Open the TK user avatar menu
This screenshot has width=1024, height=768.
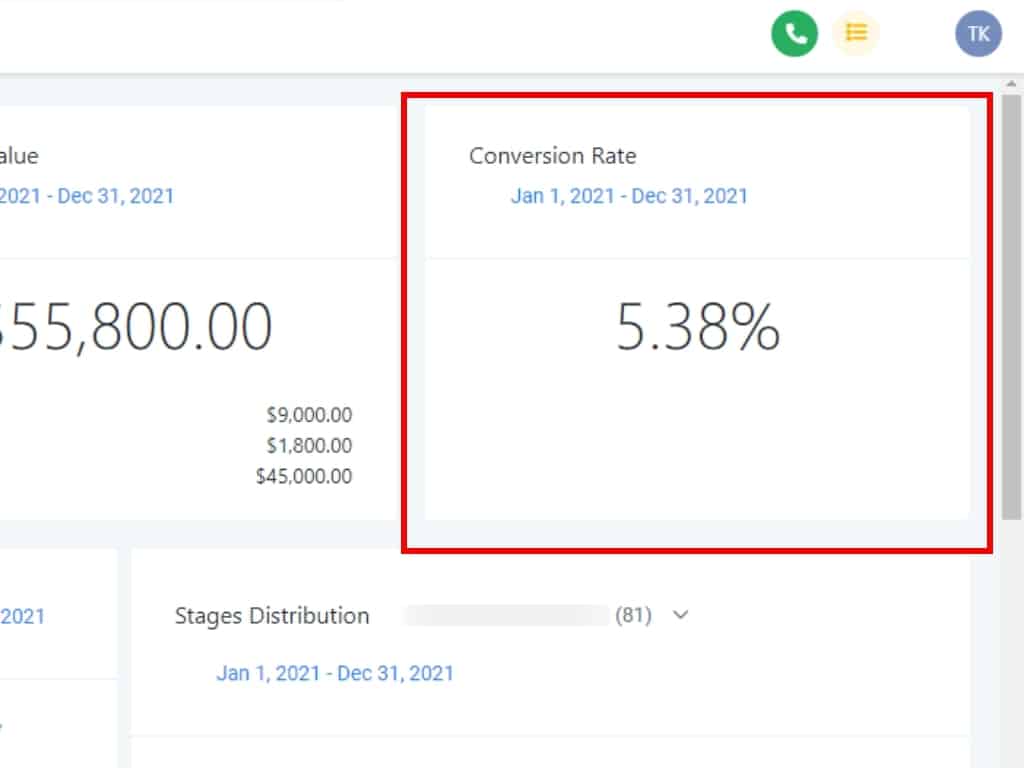click(978, 34)
